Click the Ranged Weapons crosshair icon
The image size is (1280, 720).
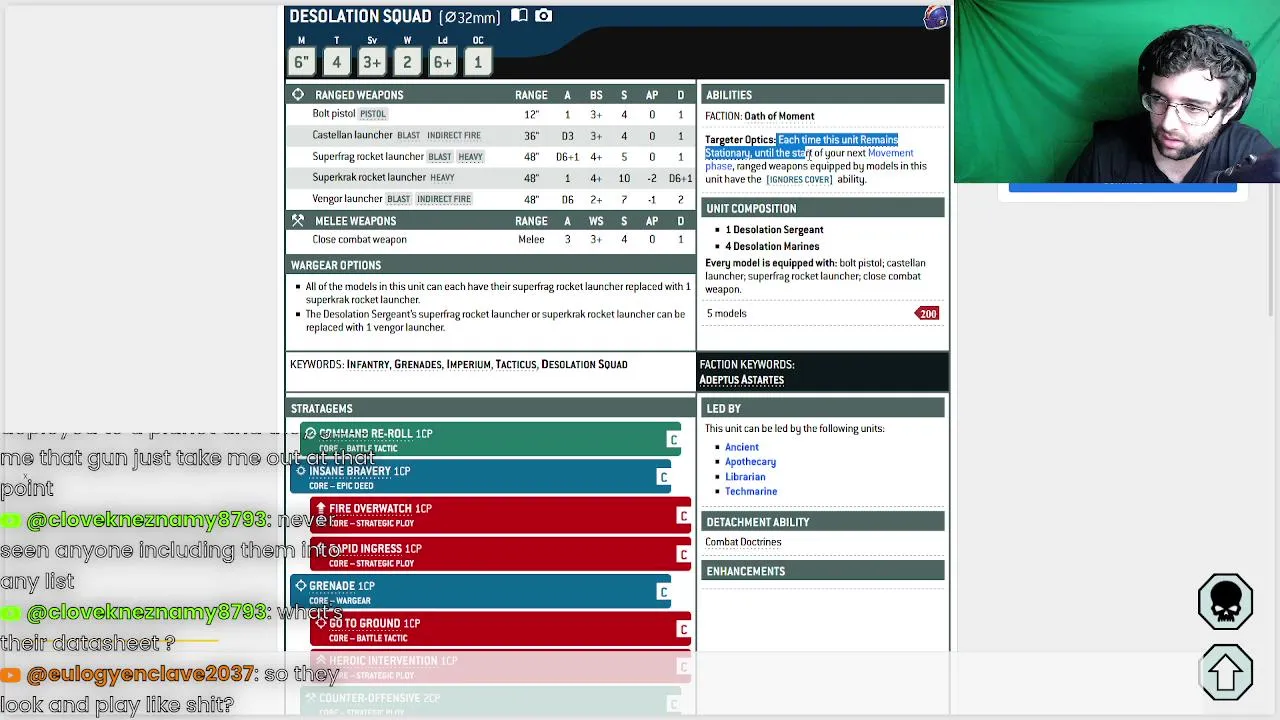point(298,95)
